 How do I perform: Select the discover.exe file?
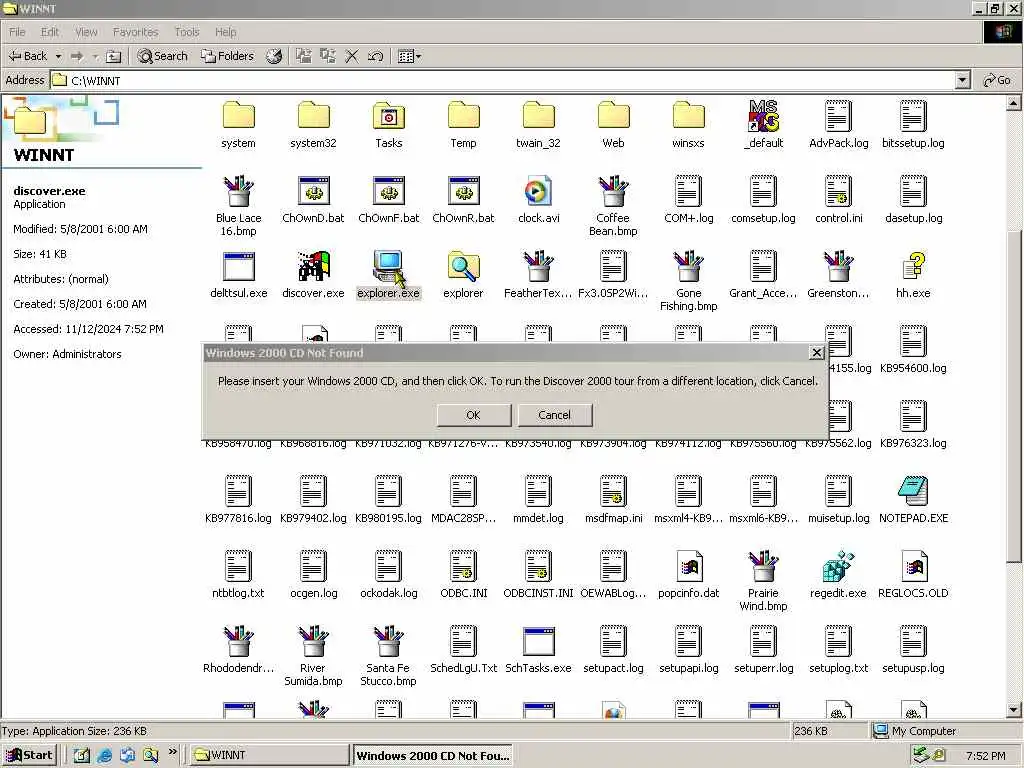tap(313, 275)
